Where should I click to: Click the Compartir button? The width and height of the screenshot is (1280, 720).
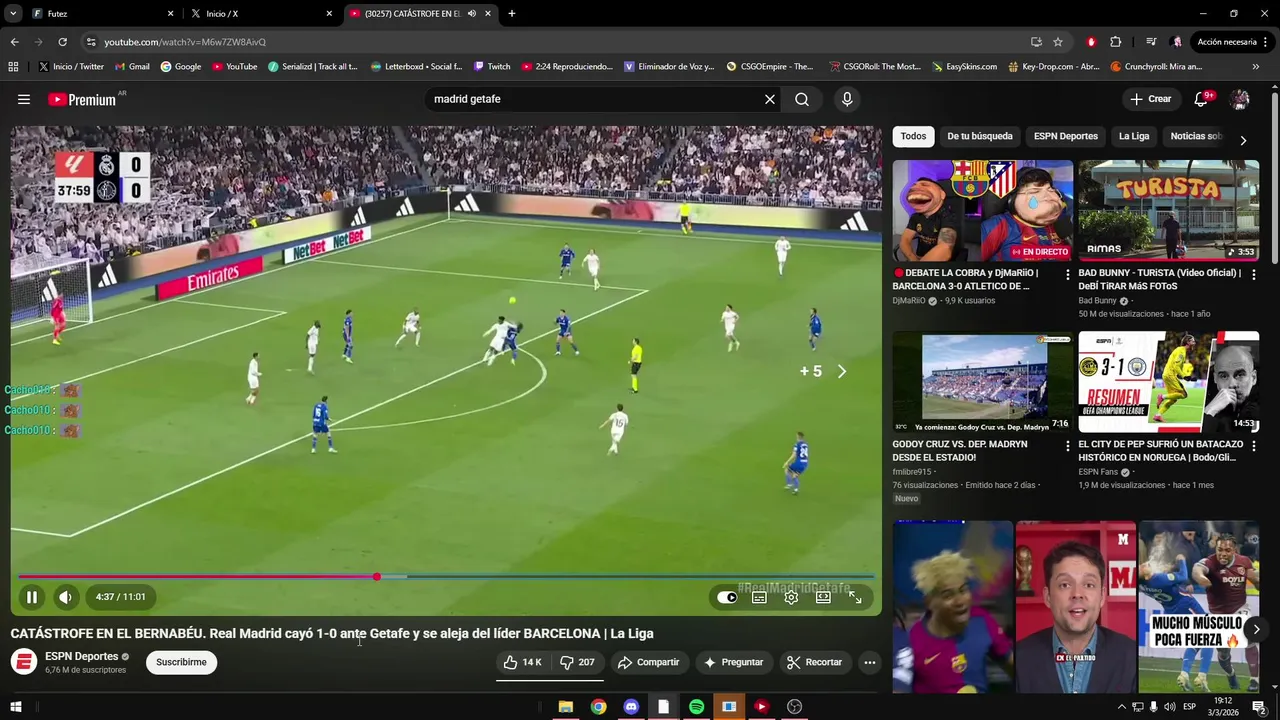click(x=648, y=662)
